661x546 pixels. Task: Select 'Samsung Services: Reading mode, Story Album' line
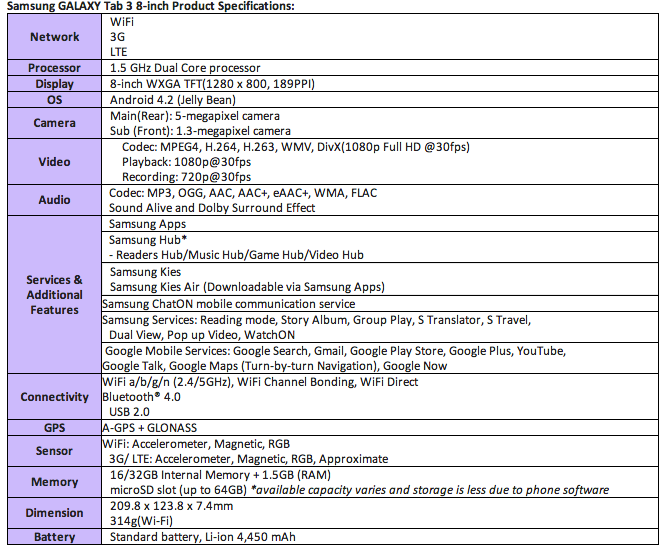pyautogui.click(x=316, y=320)
